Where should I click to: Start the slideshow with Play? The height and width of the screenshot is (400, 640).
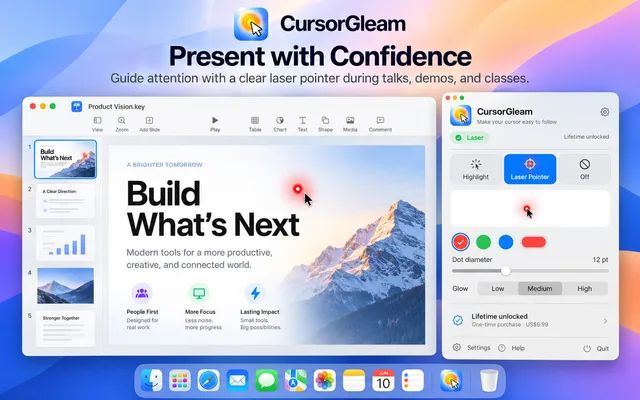[215, 124]
